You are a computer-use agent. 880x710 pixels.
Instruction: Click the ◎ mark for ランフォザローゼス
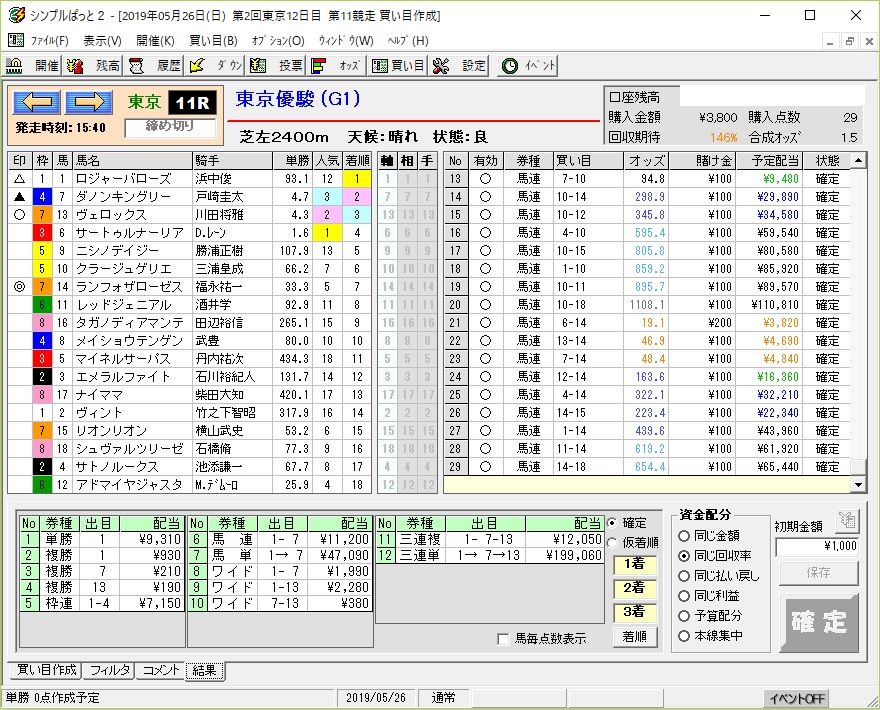point(20,287)
